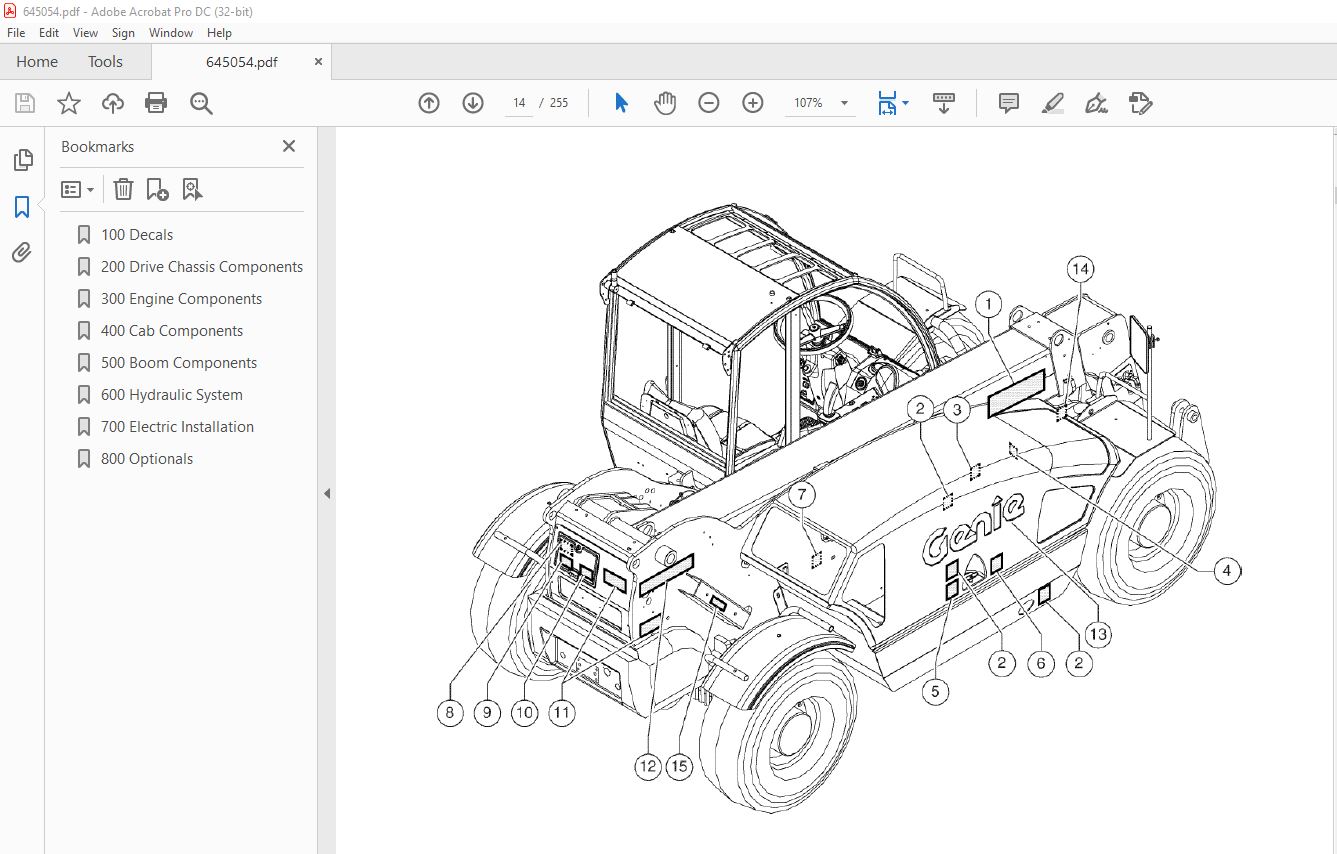Show the Page Thumbnails panel
The width and height of the screenshot is (1337, 854).
22,159
